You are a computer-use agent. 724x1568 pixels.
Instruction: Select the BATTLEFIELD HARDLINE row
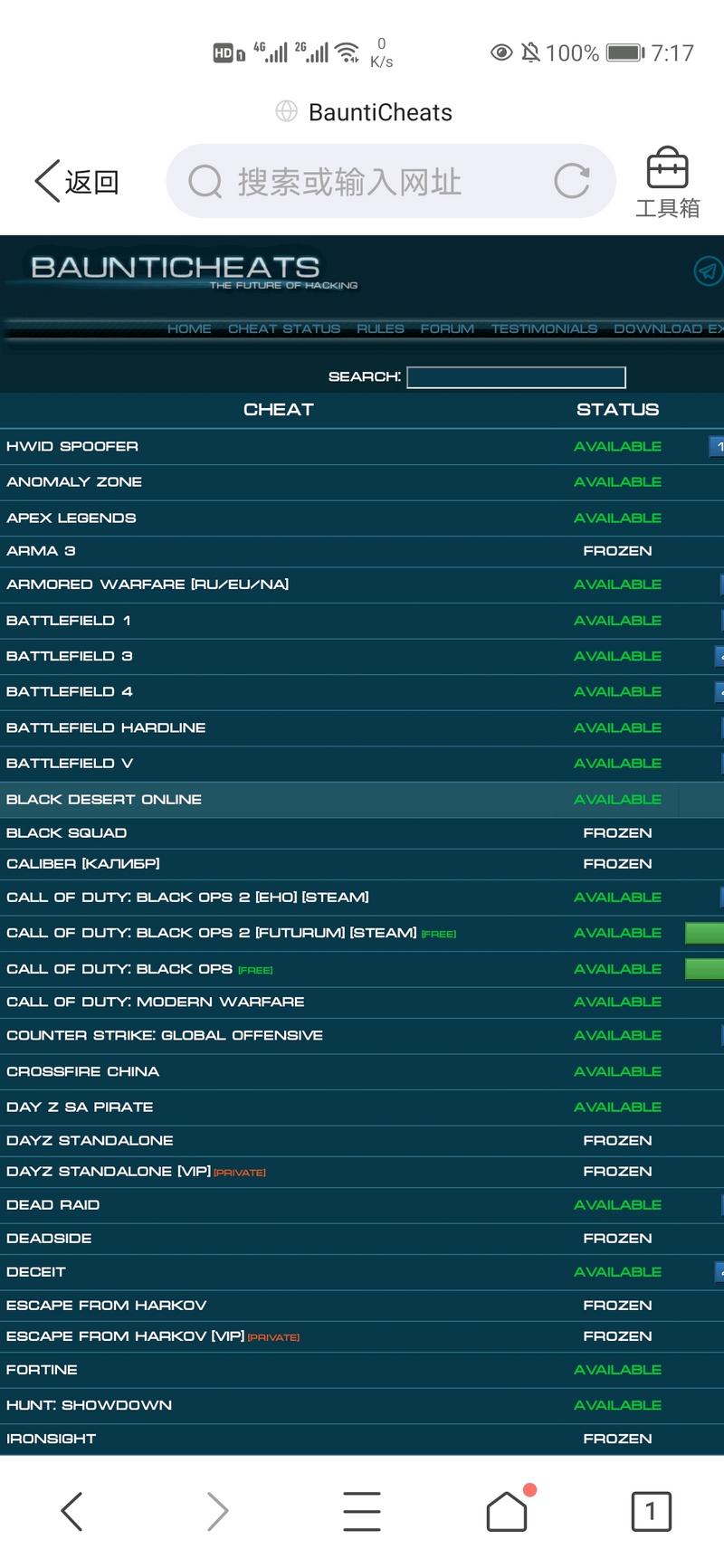[362, 727]
